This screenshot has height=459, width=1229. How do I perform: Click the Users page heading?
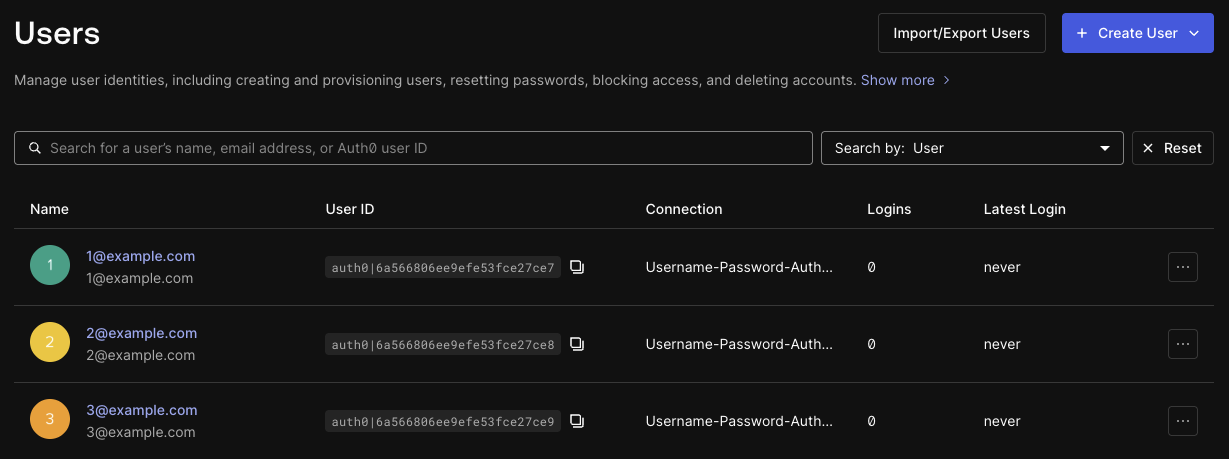click(57, 33)
